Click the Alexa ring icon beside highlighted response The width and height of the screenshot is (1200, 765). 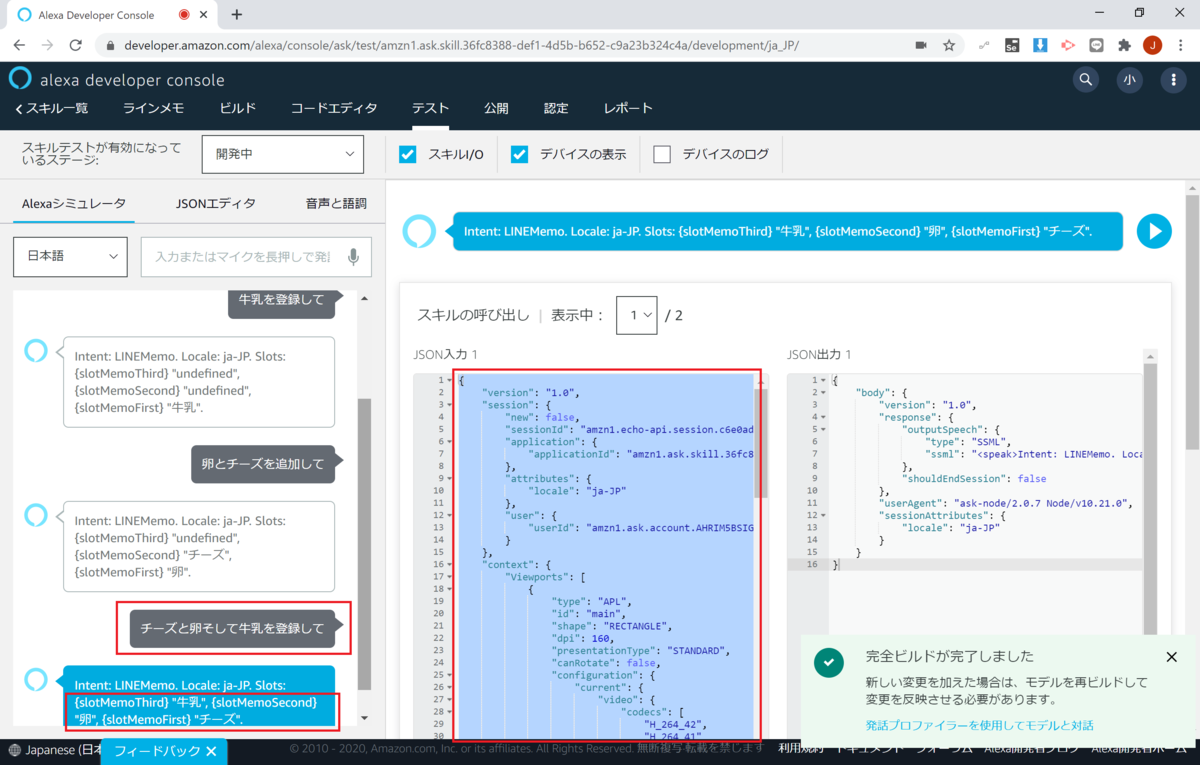point(36,679)
